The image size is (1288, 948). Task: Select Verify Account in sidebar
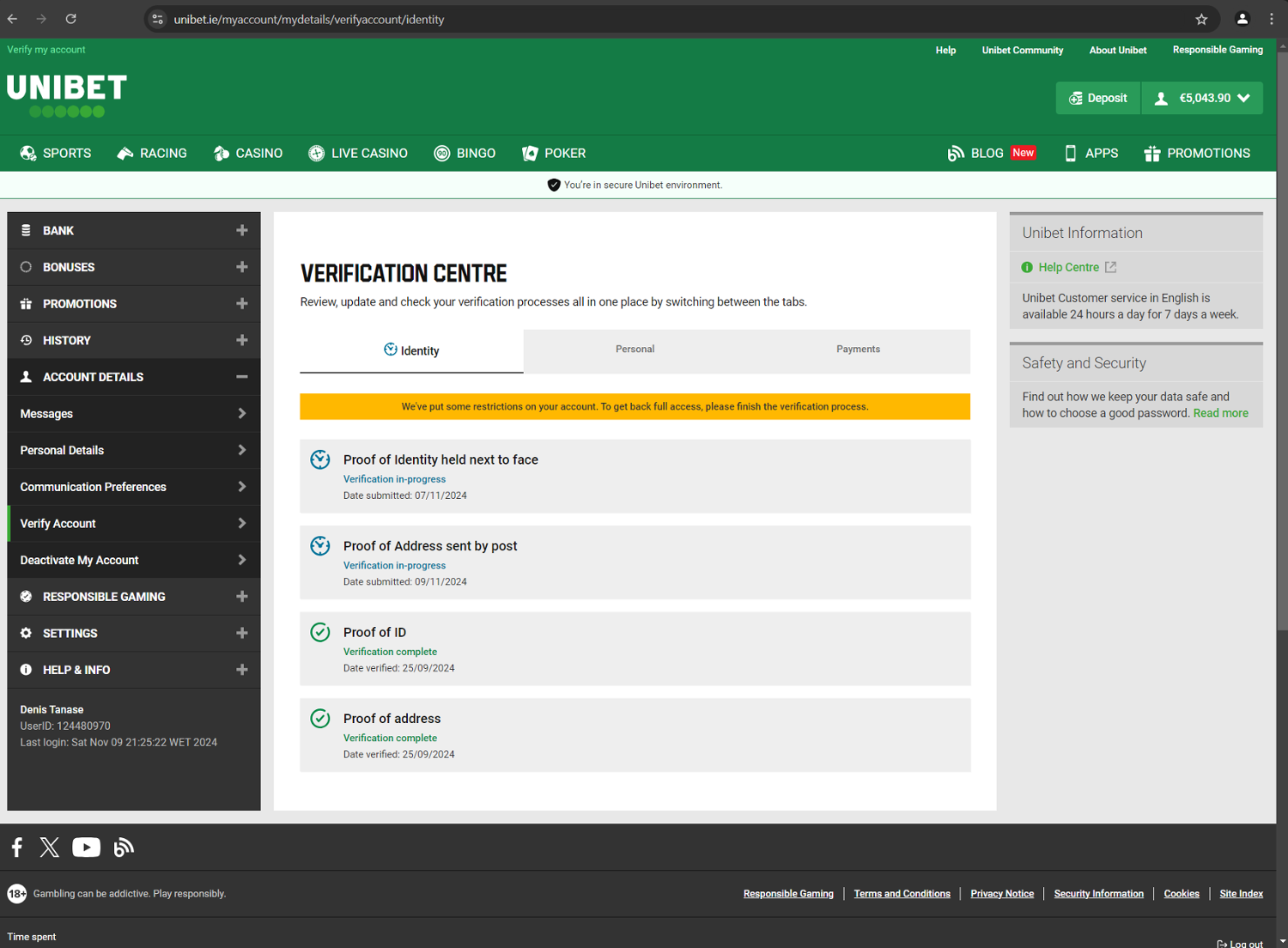[x=134, y=524]
